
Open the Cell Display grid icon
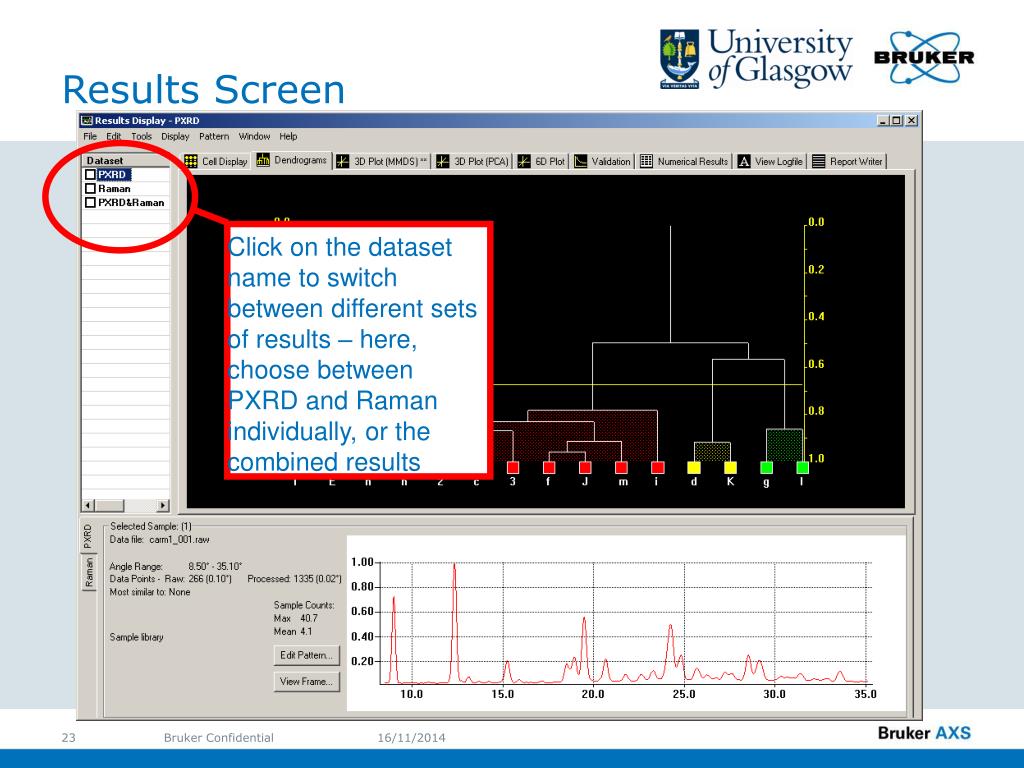click(x=191, y=161)
